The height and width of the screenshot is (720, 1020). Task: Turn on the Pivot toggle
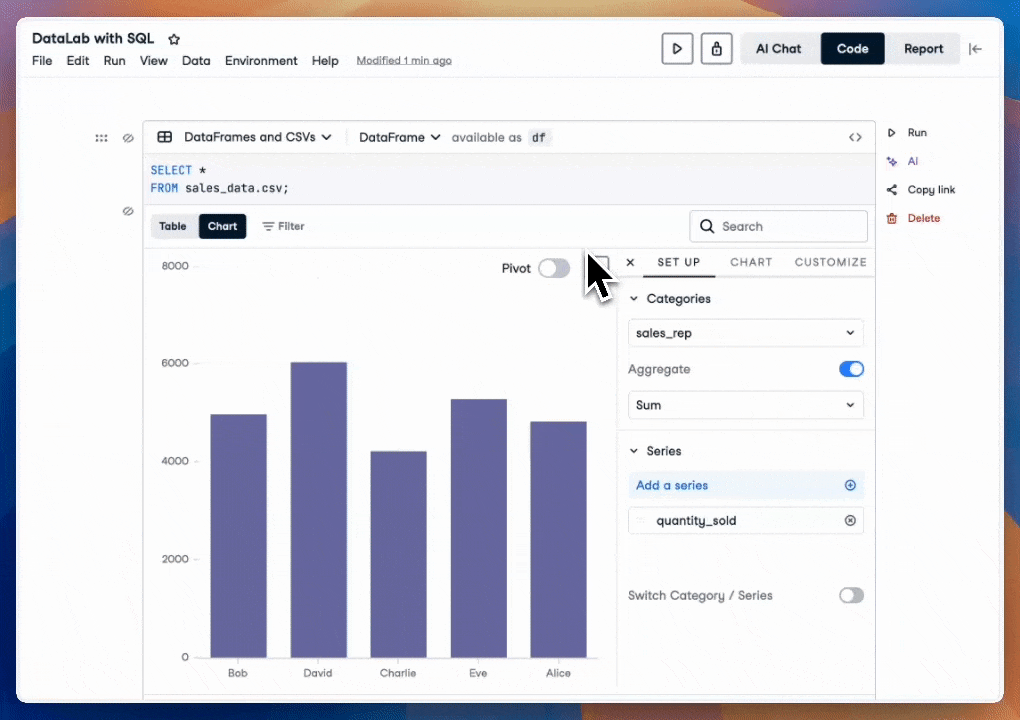(x=554, y=268)
